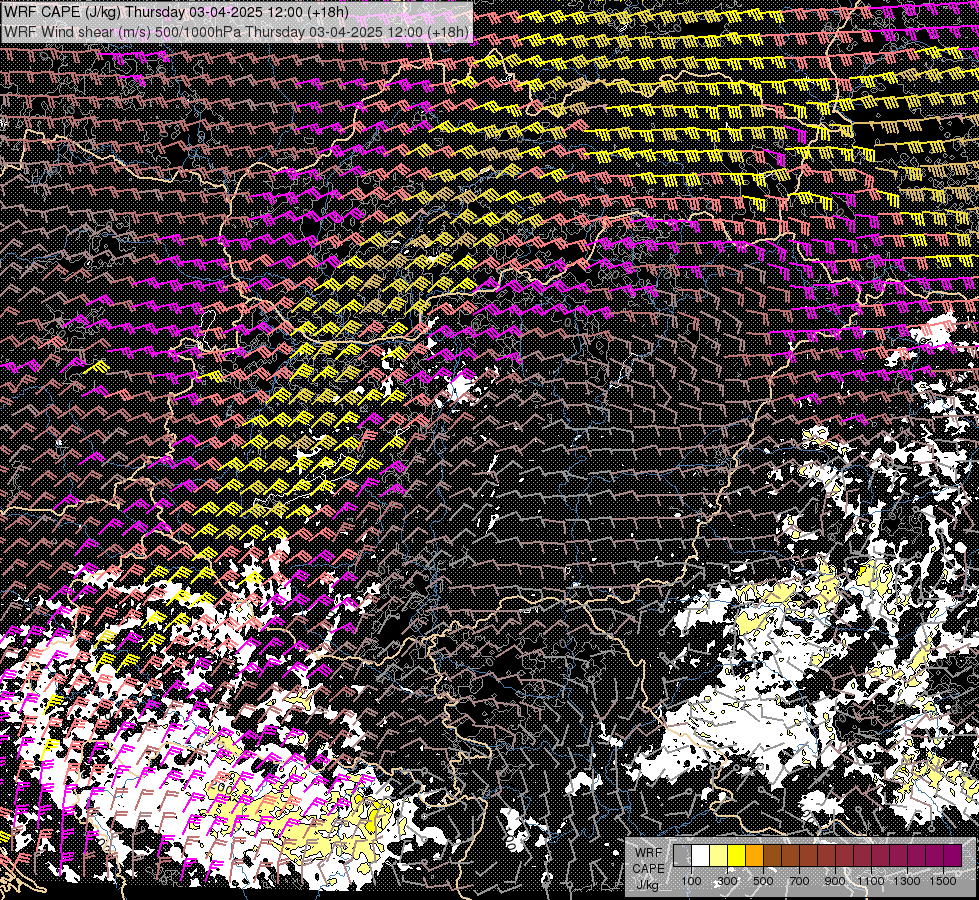Select the white swatch in the CAPE legend
Screen dimensions: 979x900
(x=701, y=855)
